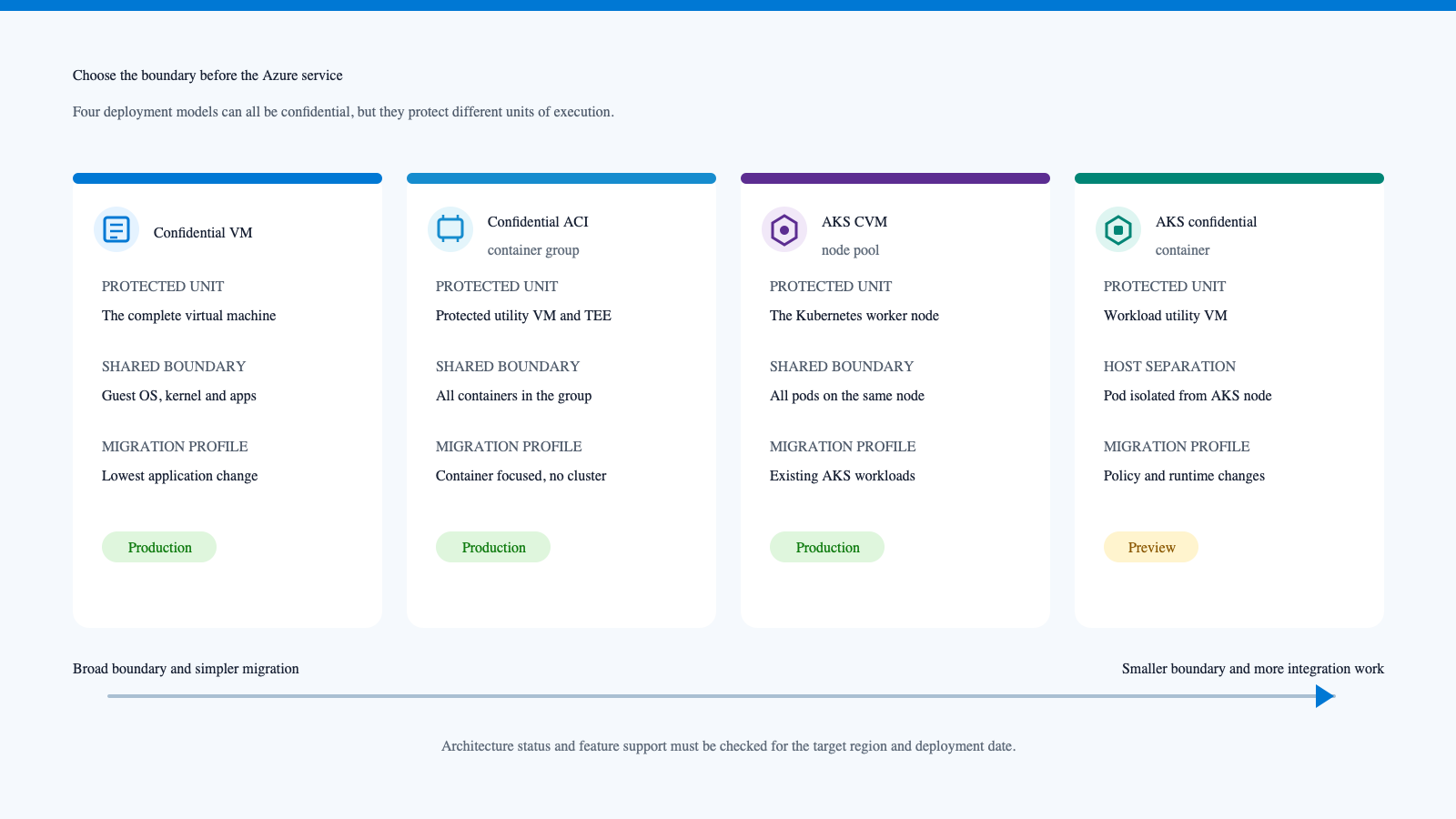Click the Production badge on Confidential ACI card

click(493, 547)
